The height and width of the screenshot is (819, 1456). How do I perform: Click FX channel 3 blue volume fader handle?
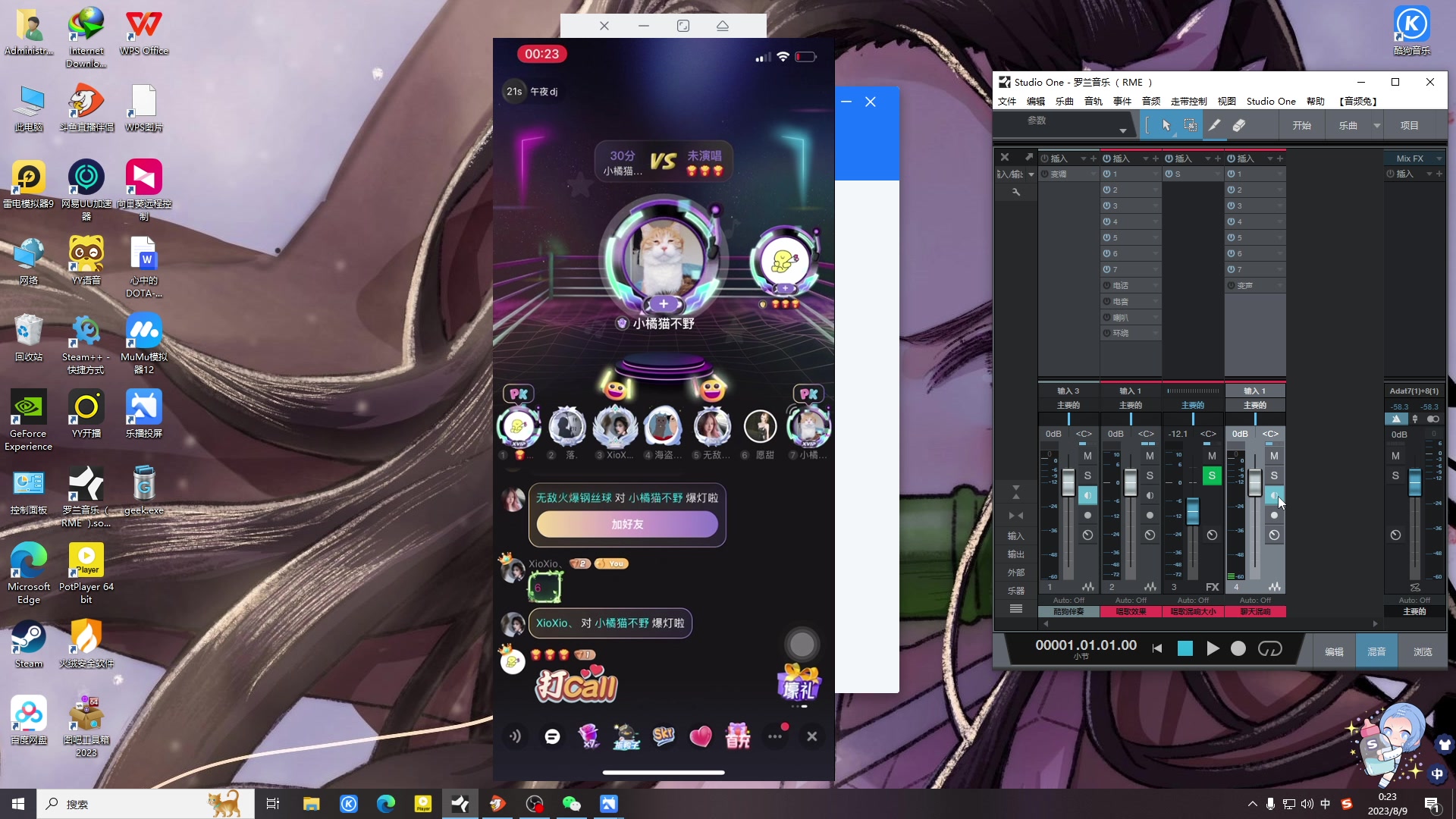[1193, 511]
